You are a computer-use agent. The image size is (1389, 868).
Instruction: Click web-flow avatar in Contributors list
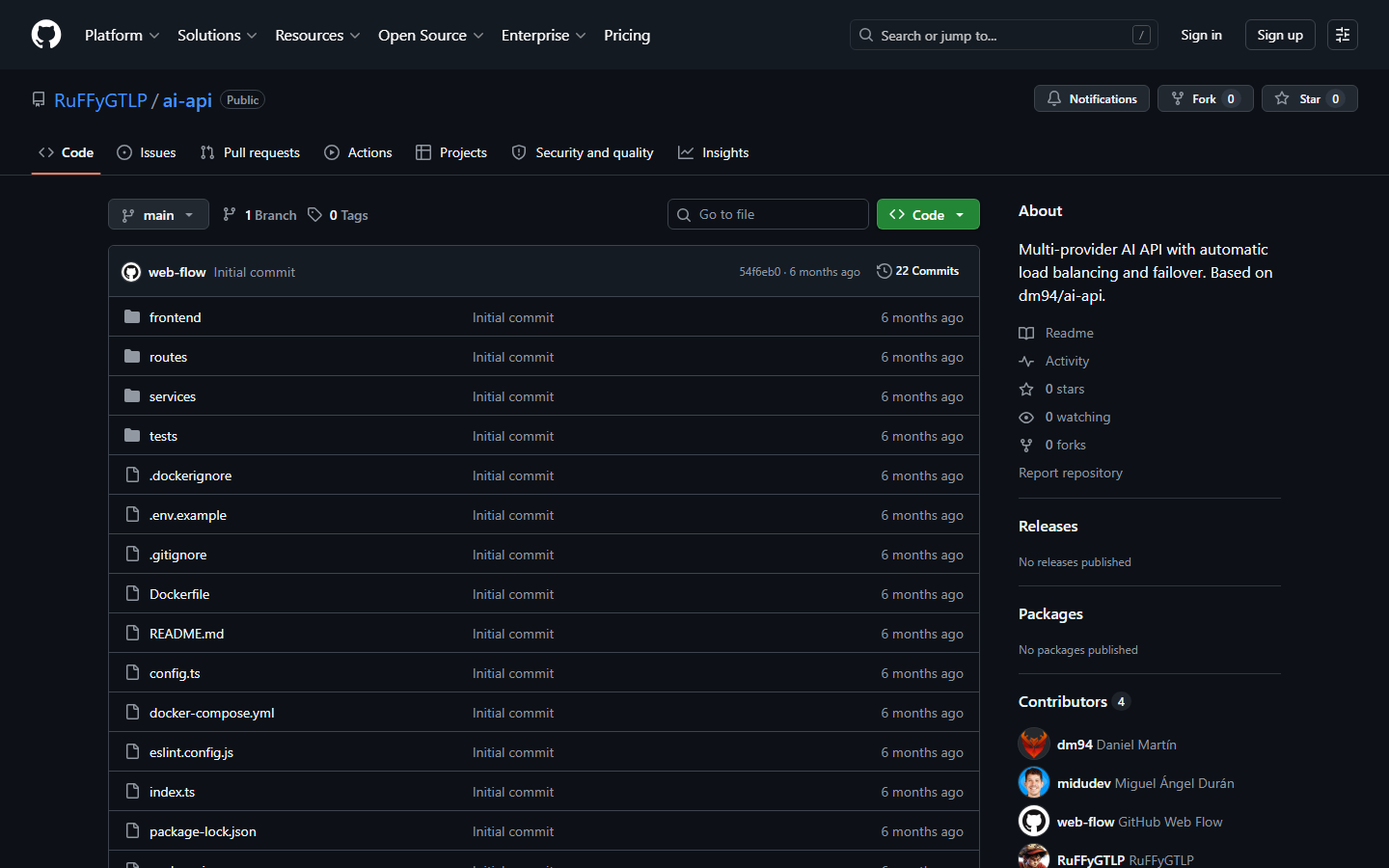(1034, 822)
